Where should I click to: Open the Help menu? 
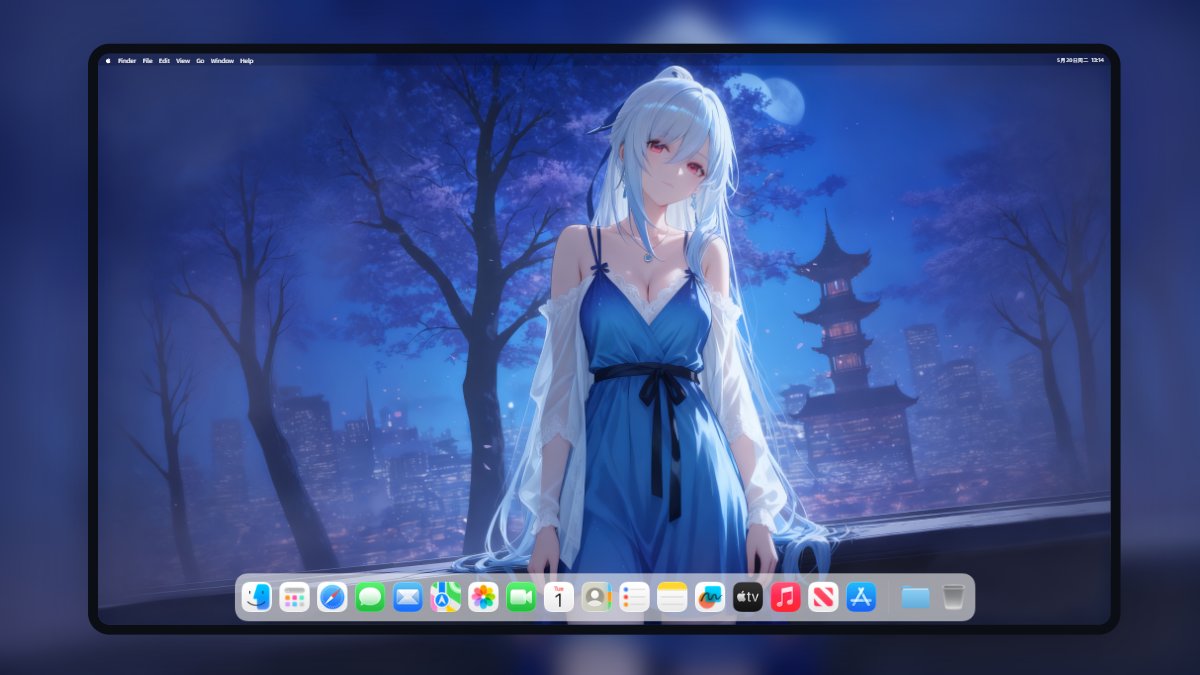246,61
